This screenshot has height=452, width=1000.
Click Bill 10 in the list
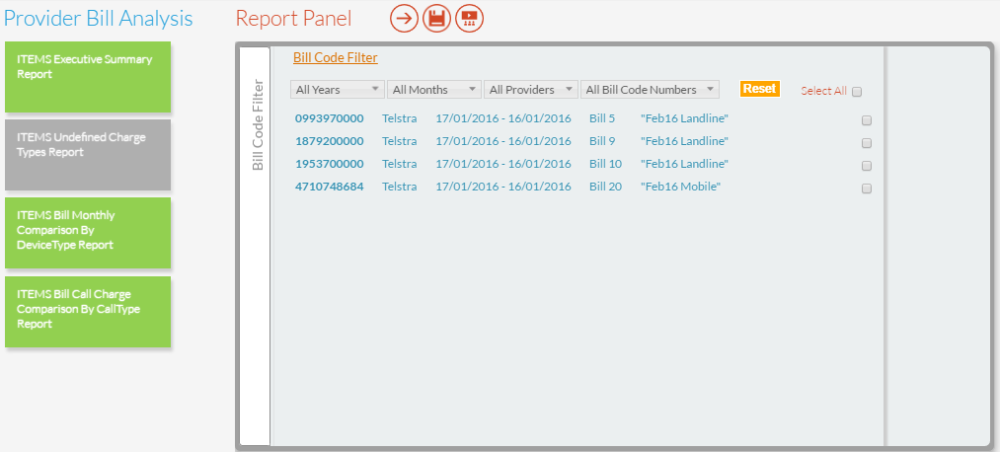click(x=605, y=164)
